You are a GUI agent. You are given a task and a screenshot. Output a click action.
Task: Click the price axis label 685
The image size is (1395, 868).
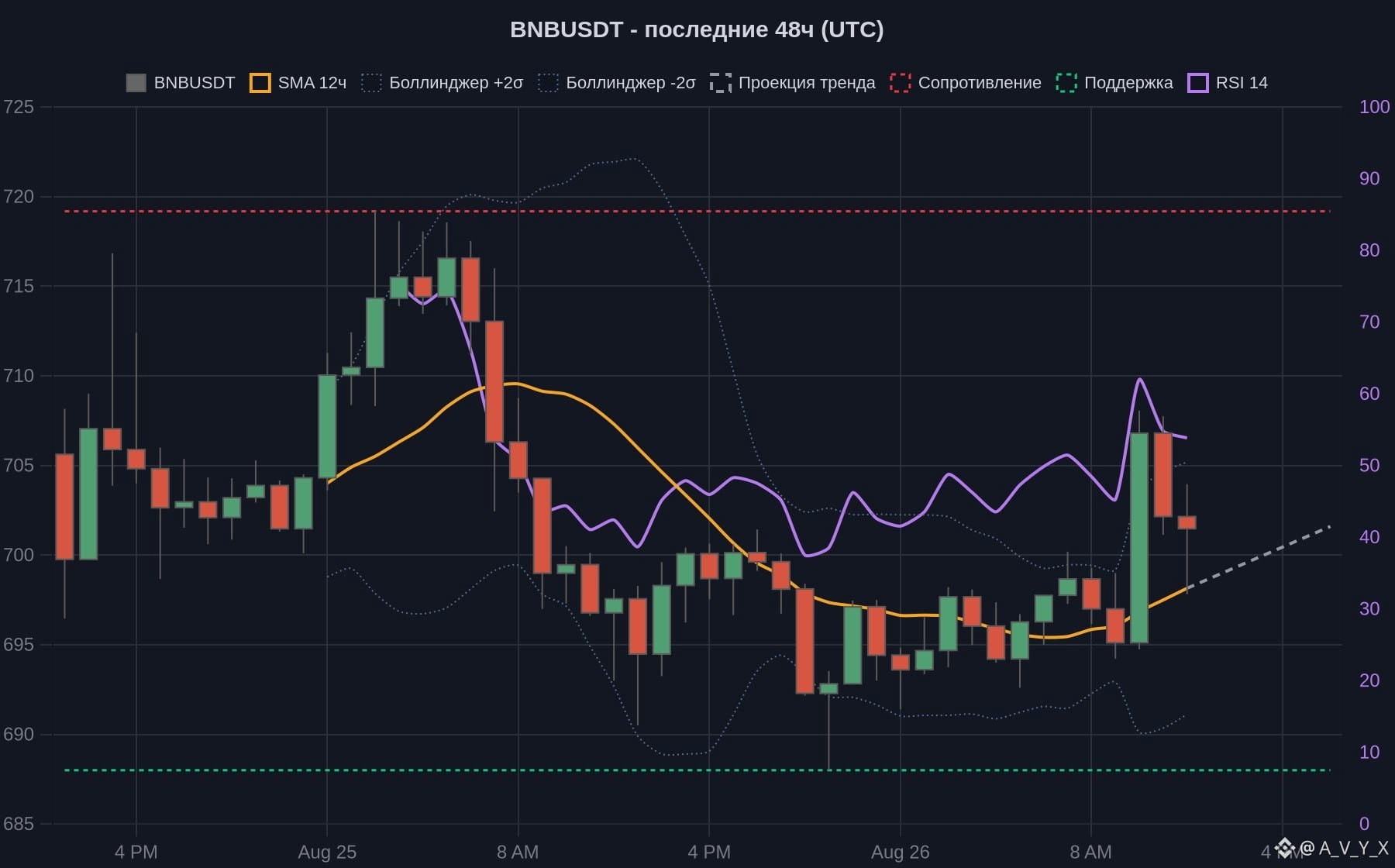(x=19, y=824)
